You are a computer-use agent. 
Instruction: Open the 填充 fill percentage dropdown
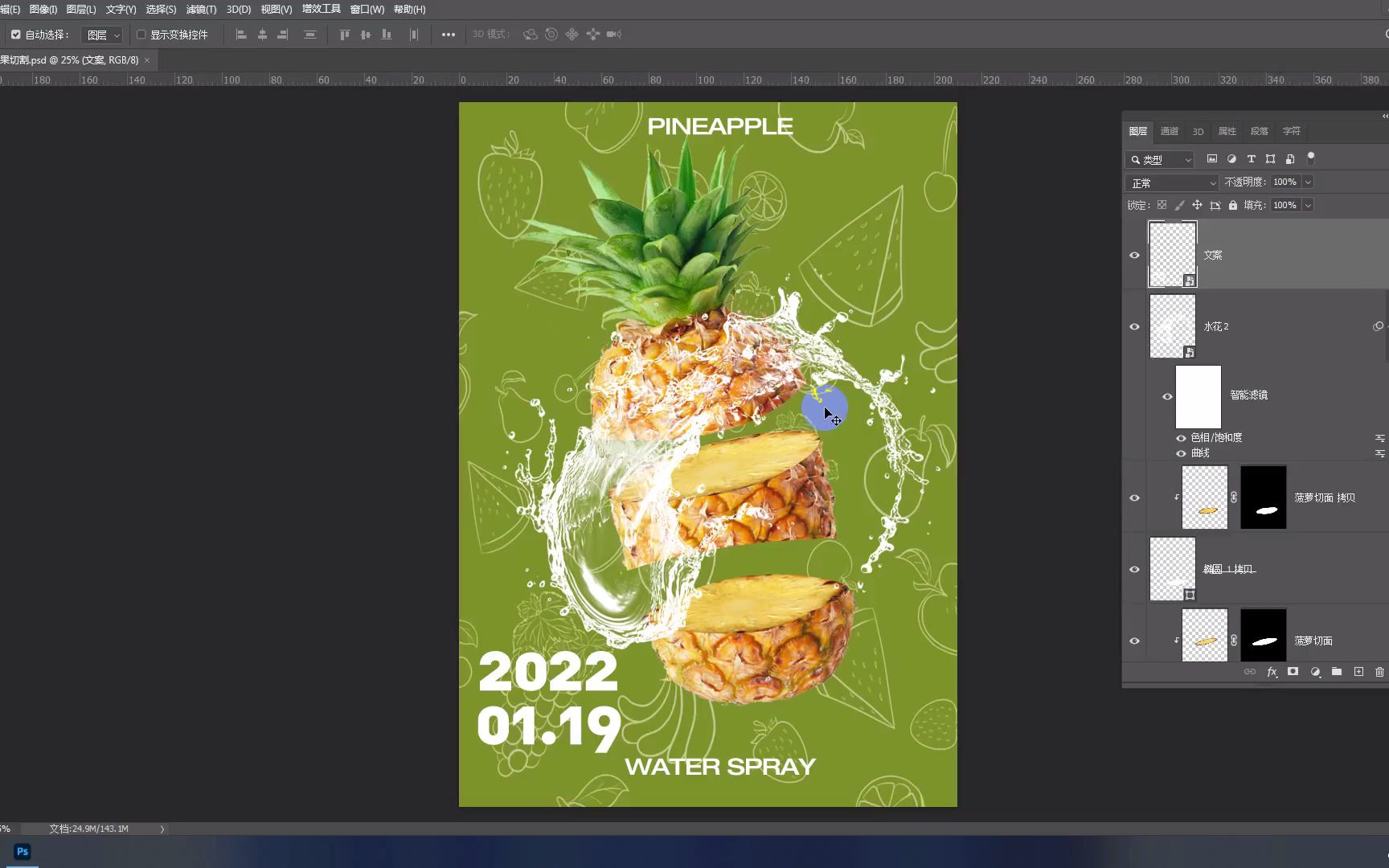[1308, 205]
